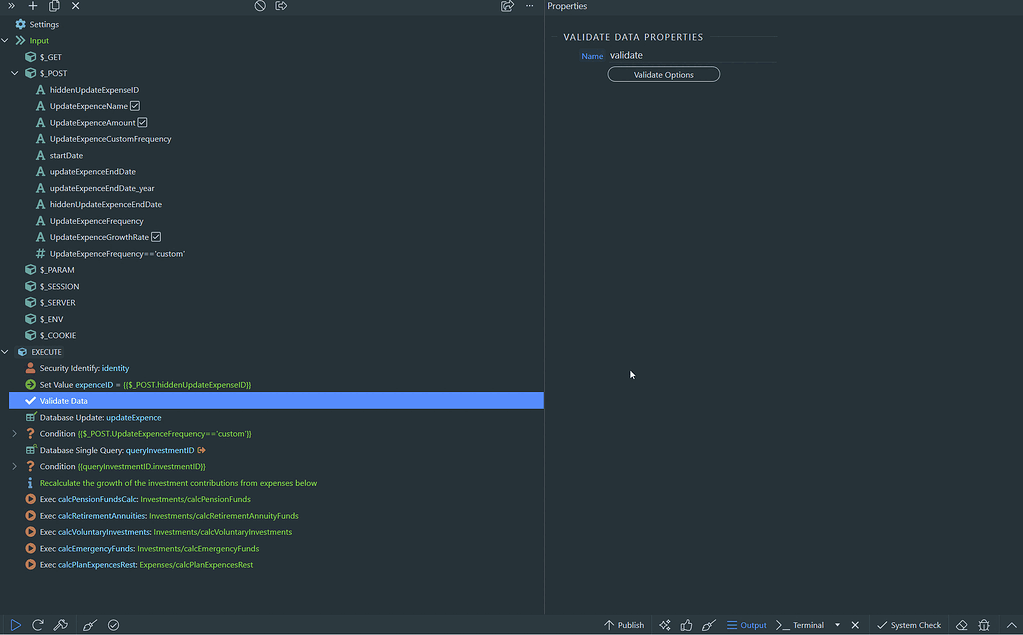1023x635 pixels.
Task: Expand the Condition UpdateExpenceFrequency custom step
Action: click(x=14, y=433)
